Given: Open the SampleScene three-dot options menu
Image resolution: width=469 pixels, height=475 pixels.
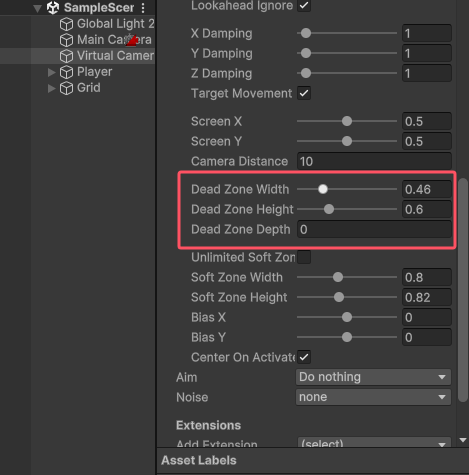Looking at the screenshot, I should (x=143, y=8).
